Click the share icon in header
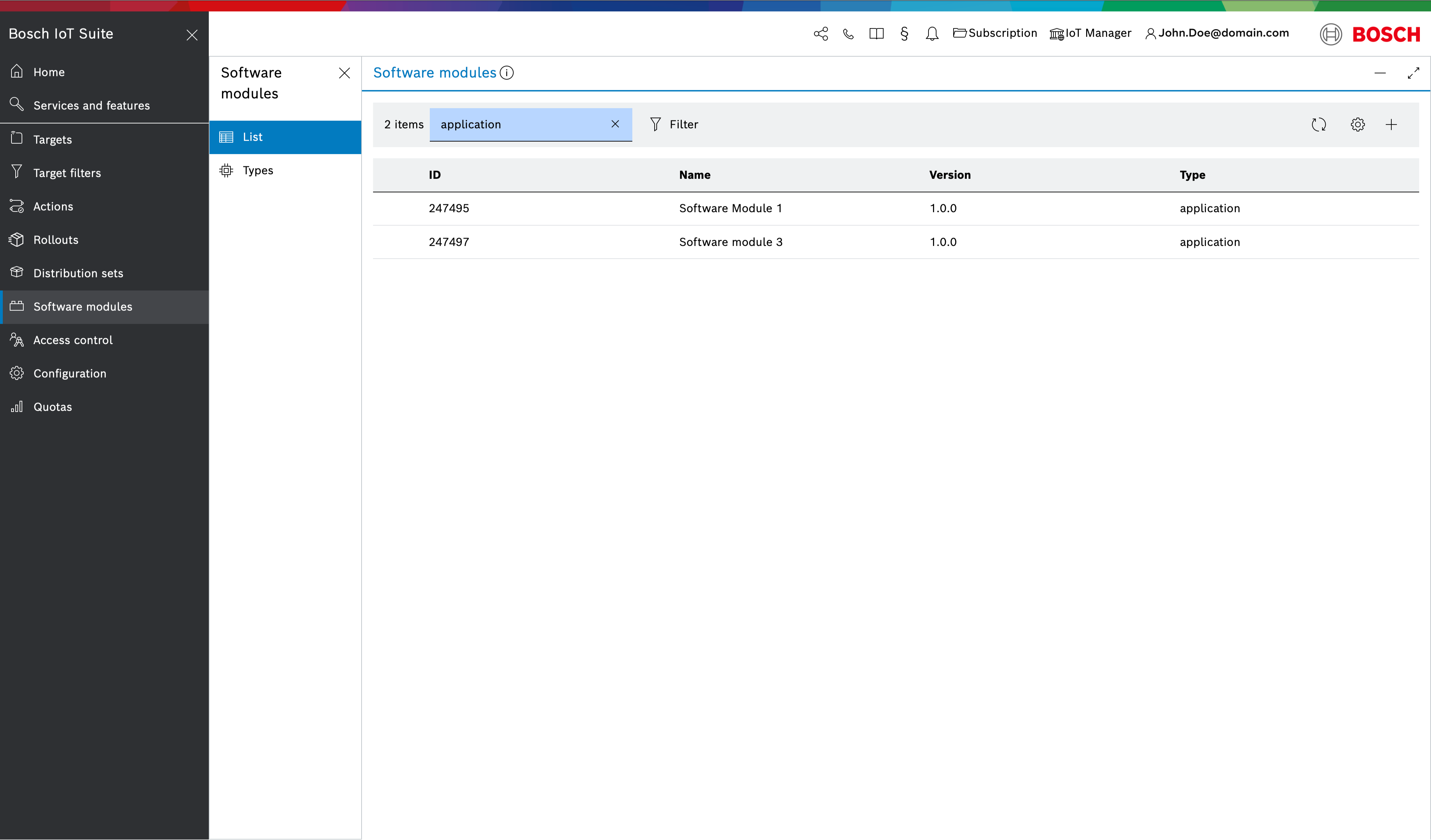Image resolution: width=1431 pixels, height=840 pixels. pos(821,33)
